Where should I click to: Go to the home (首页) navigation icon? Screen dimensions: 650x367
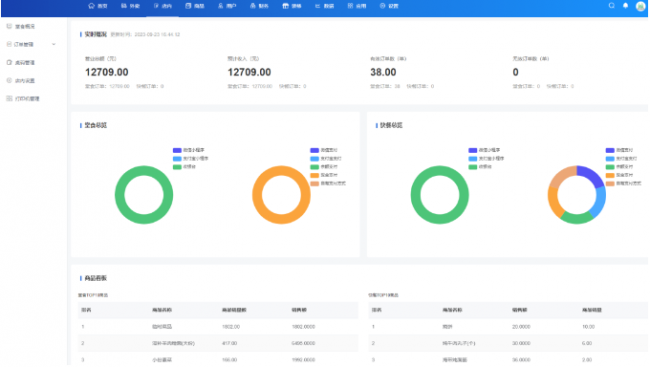click(91, 6)
